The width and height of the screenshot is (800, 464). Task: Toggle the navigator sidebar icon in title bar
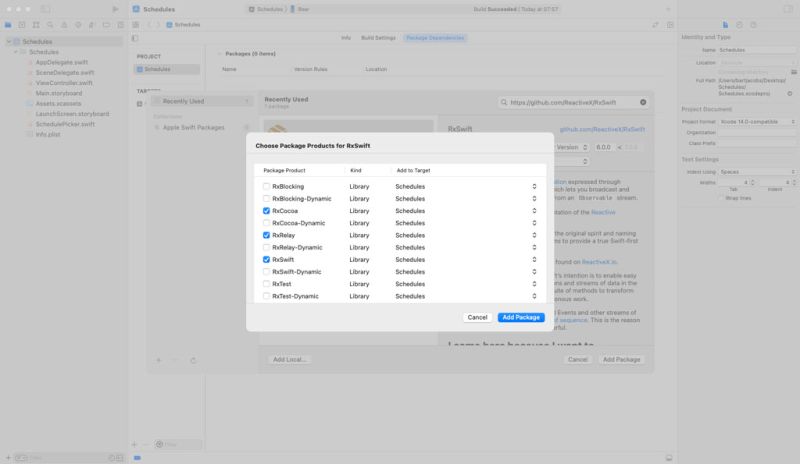tap(45, 9)
